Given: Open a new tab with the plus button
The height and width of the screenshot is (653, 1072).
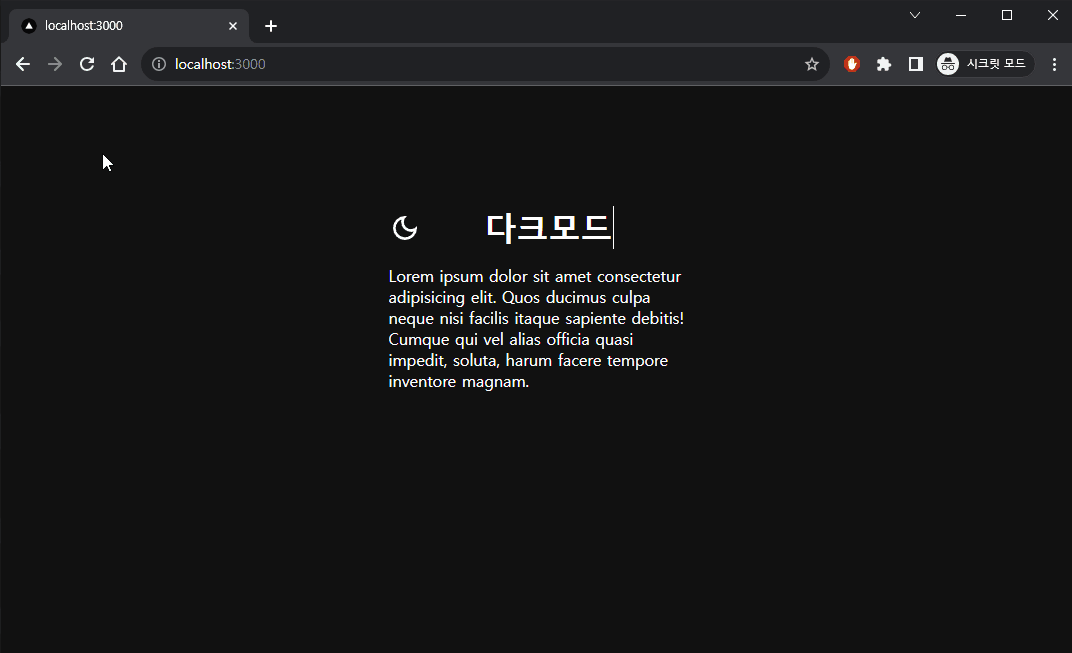Looking at the screenshot, I should click(271, 26).
